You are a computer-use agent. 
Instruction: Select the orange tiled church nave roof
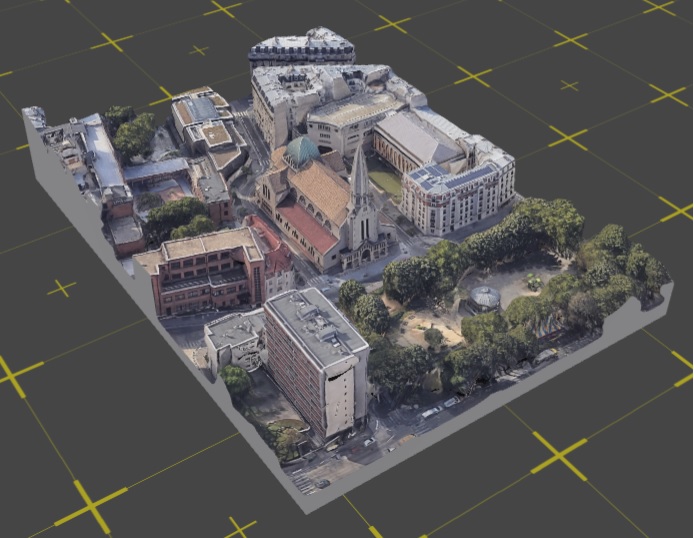(322, 190)
